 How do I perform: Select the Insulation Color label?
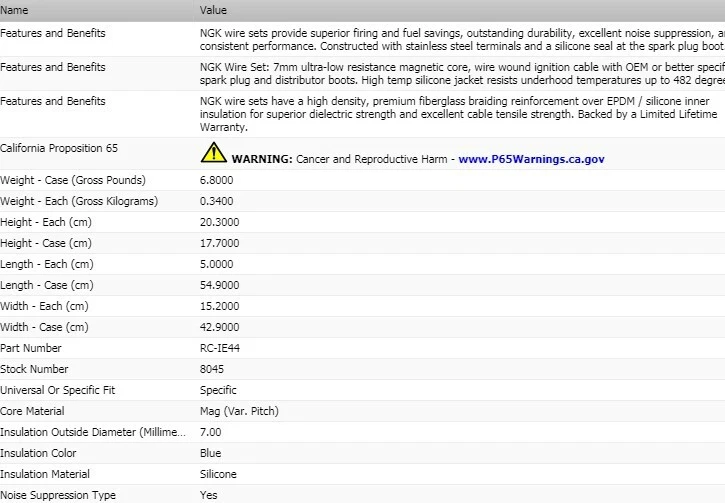tap(38, 453)
